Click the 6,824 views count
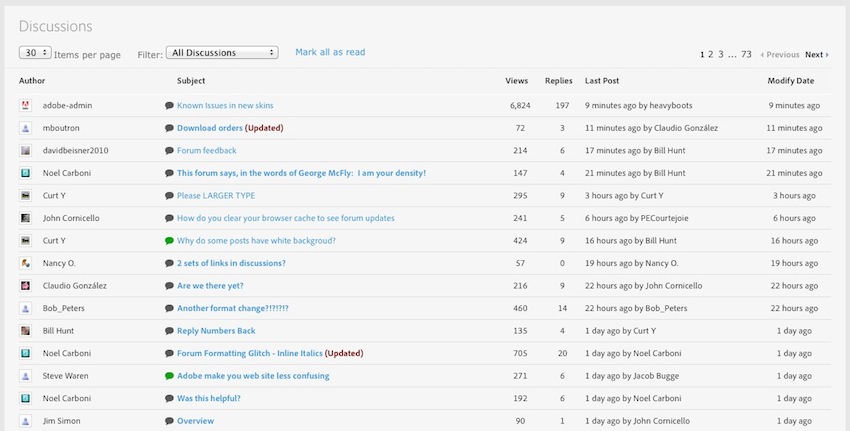This screenshot has height=431, width=850. 520,106
